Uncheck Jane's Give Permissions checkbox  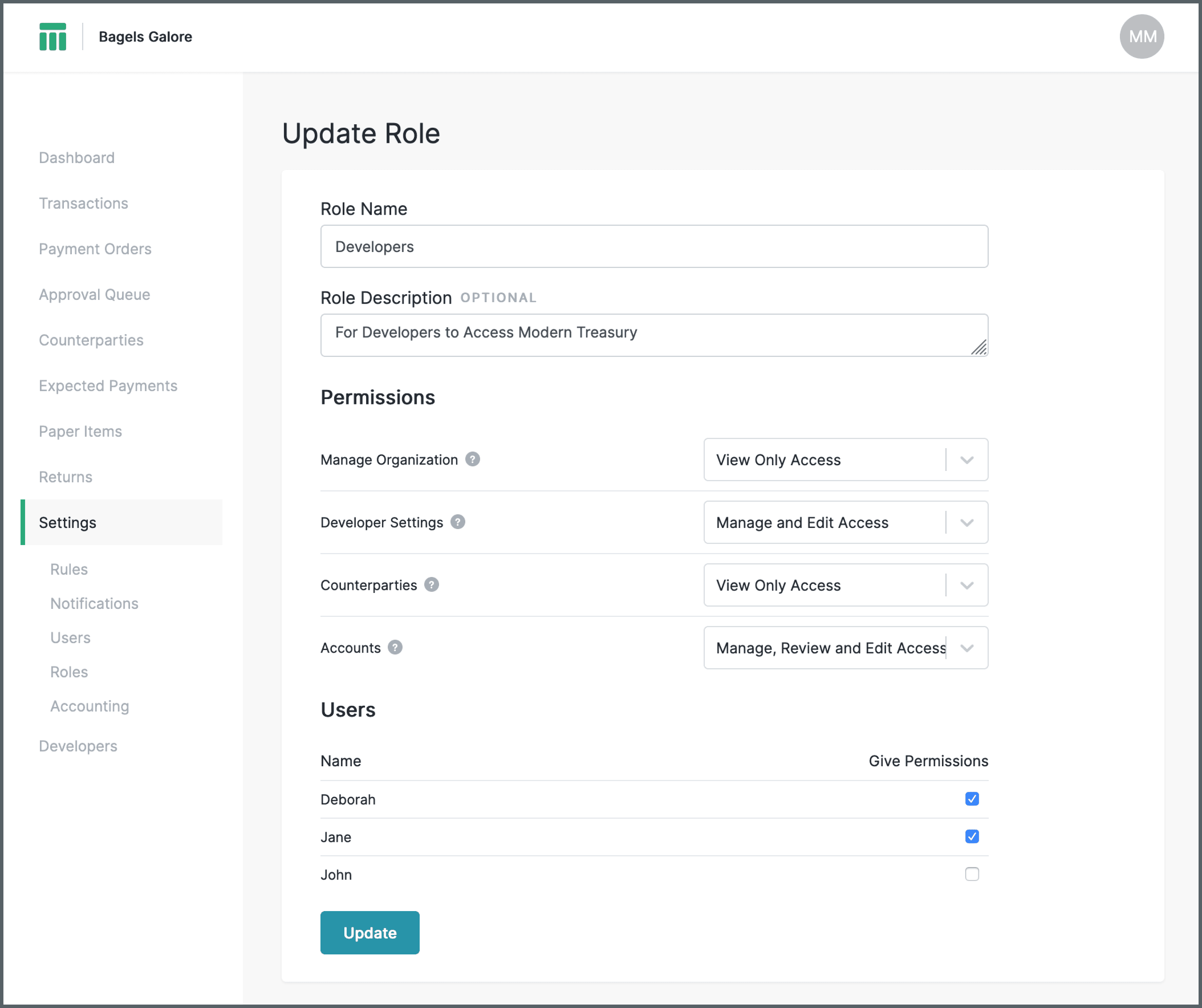[x=971, y=836]
